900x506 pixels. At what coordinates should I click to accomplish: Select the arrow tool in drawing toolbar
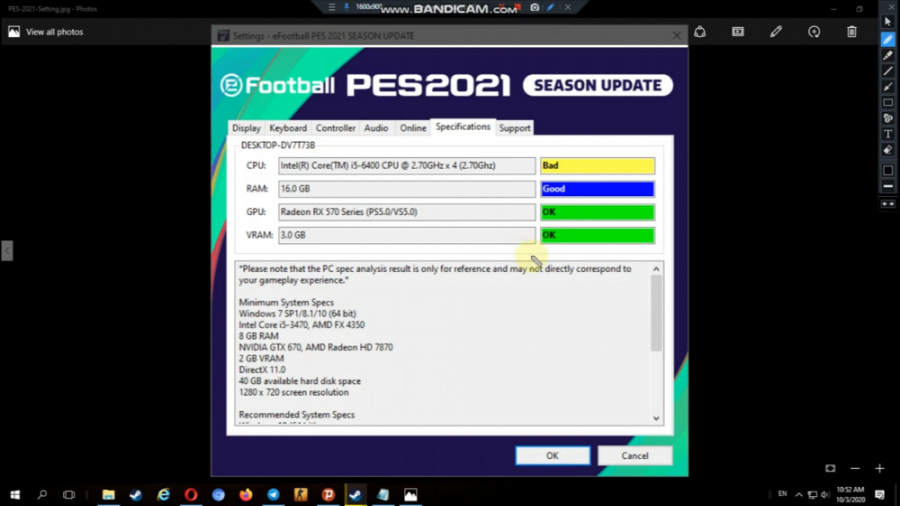(888, 87)
